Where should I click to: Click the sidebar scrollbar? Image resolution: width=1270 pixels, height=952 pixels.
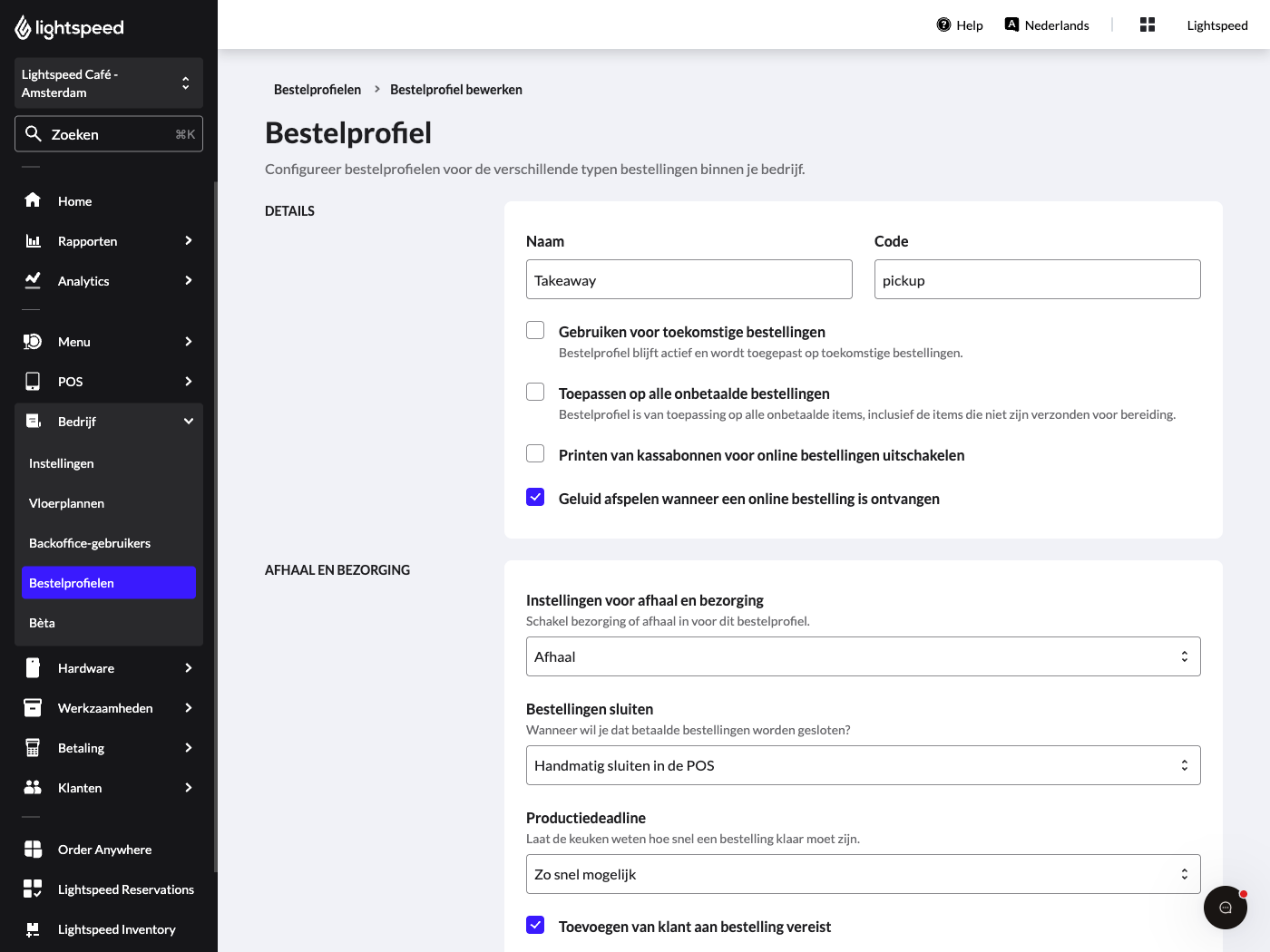pyautogui.click(x=215, y=526)
